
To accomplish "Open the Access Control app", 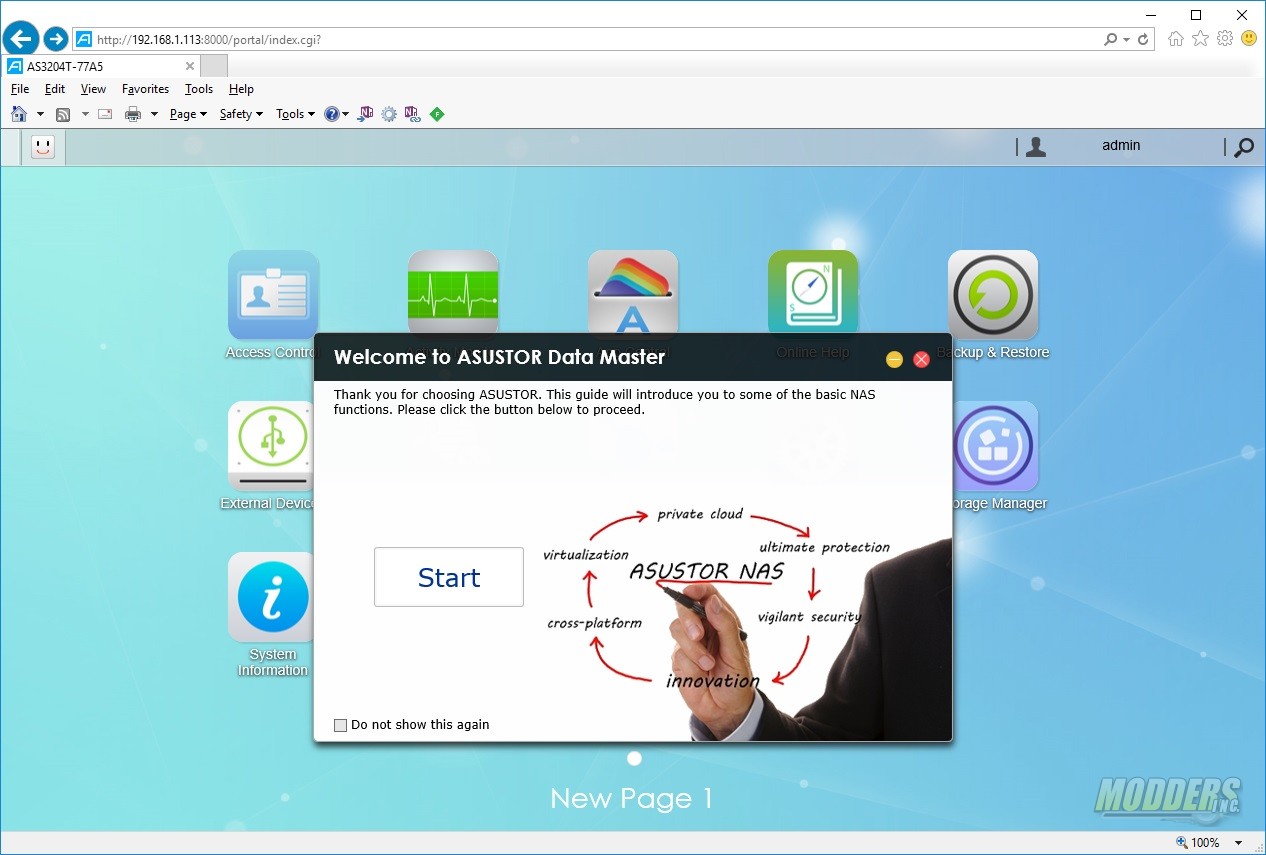I will [x=273, y=295].
